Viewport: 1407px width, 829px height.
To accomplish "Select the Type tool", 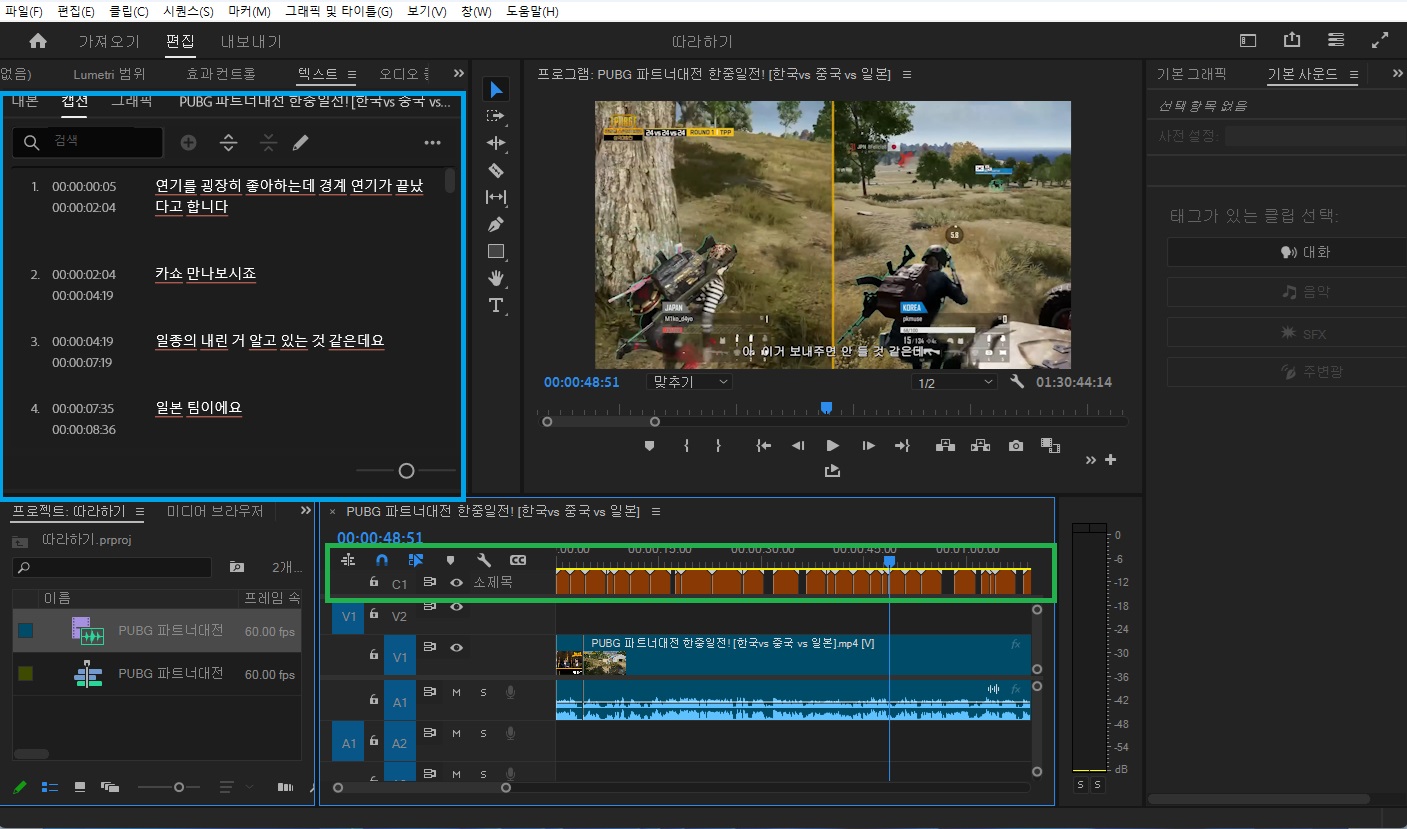I will point(496,305).
